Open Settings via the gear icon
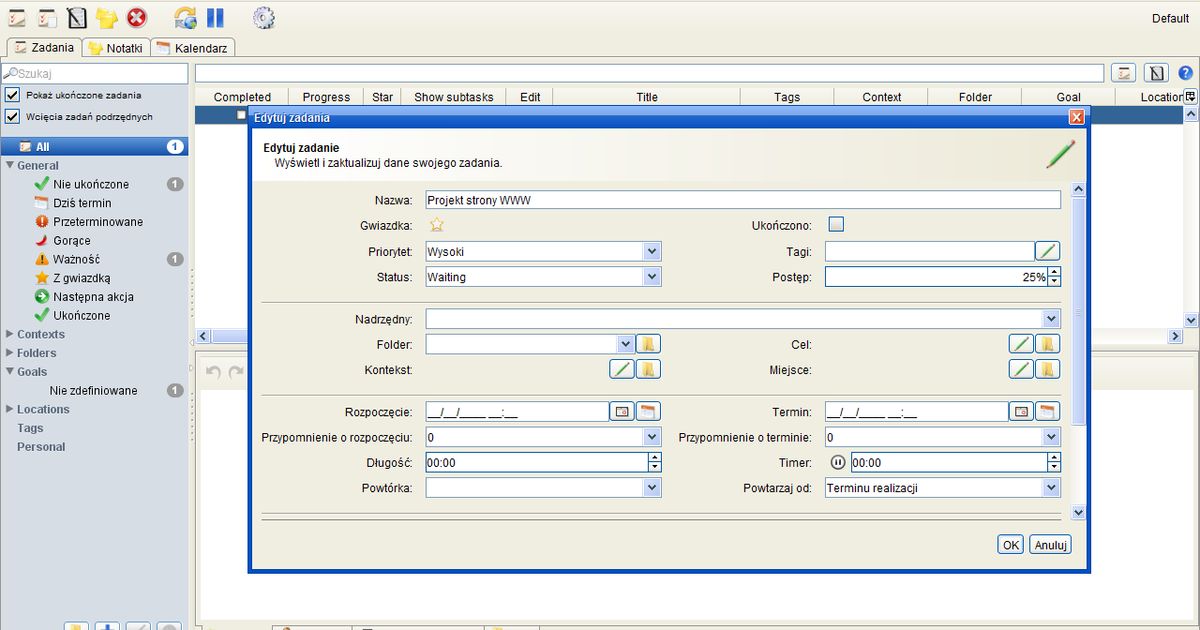1200x630 pixels. [263, 17]
